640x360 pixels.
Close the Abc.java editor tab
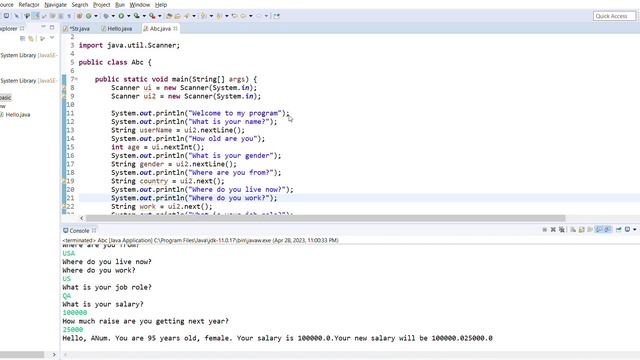(175, 29)
